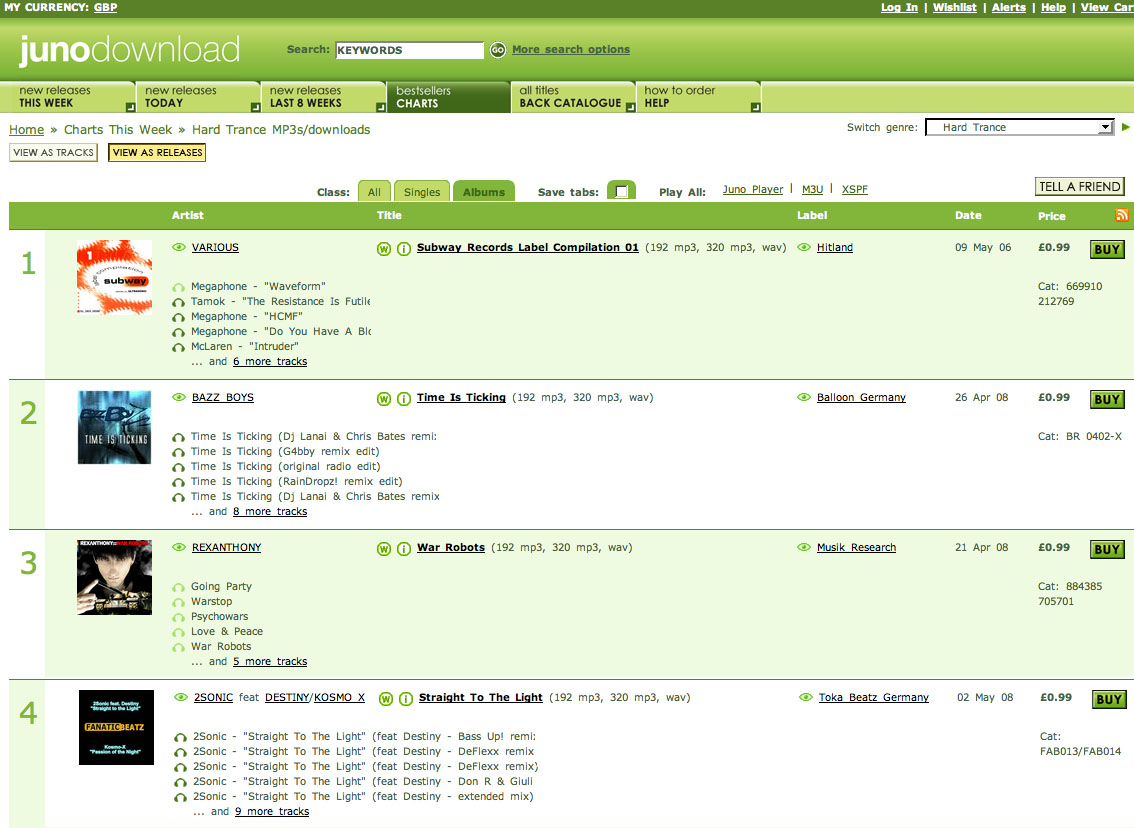Click WAV icon beside Straight To The Light
The image size is (1134, 828).
386,699
